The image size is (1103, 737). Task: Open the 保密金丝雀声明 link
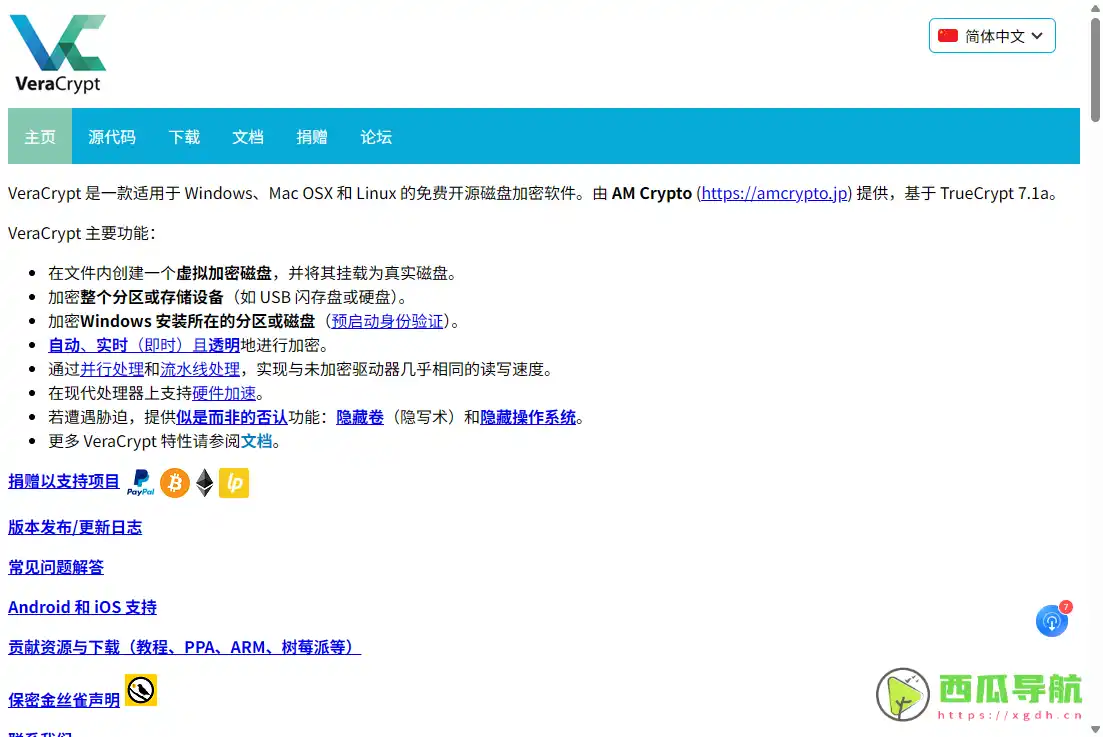[64, 700]
